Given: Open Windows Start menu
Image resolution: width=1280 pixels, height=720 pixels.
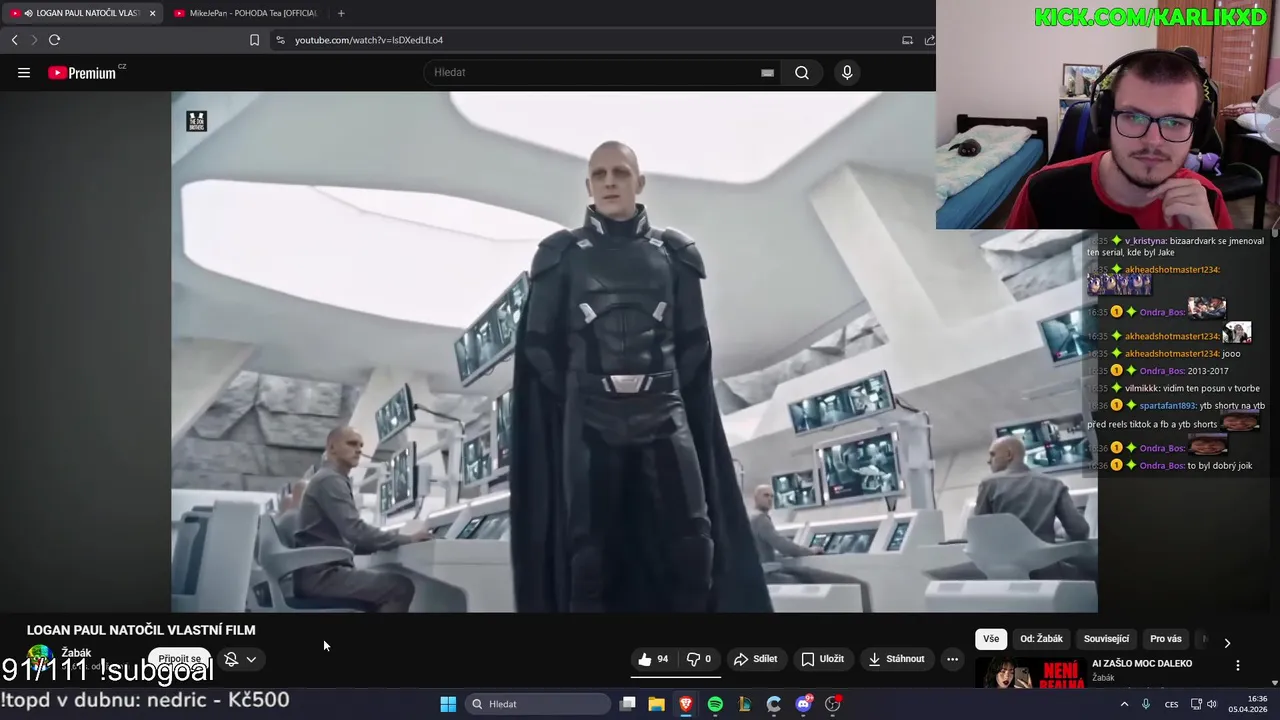Looking at the screenshot, I should coord(448,704).
